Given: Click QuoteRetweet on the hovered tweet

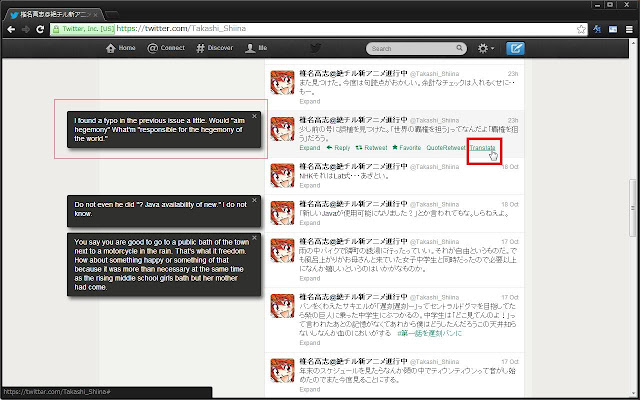Looking at the screenshot, I should [446, 148].
